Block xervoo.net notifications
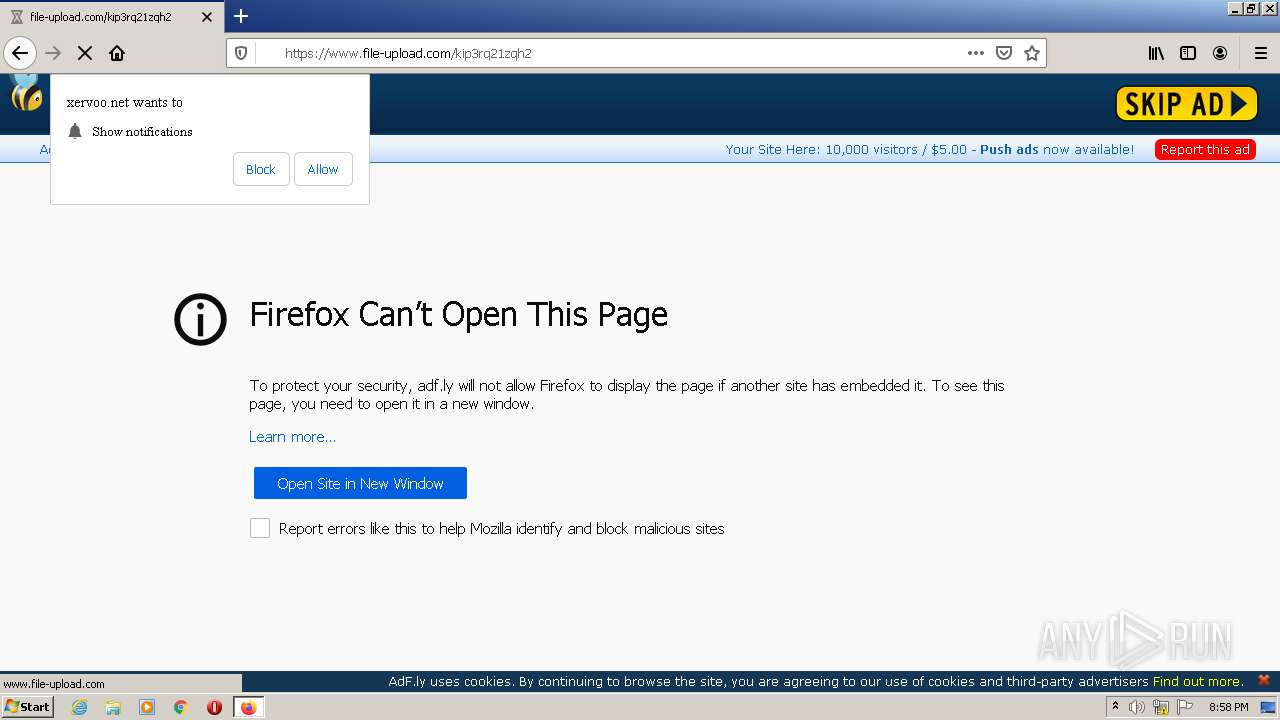 click(261, 169)
